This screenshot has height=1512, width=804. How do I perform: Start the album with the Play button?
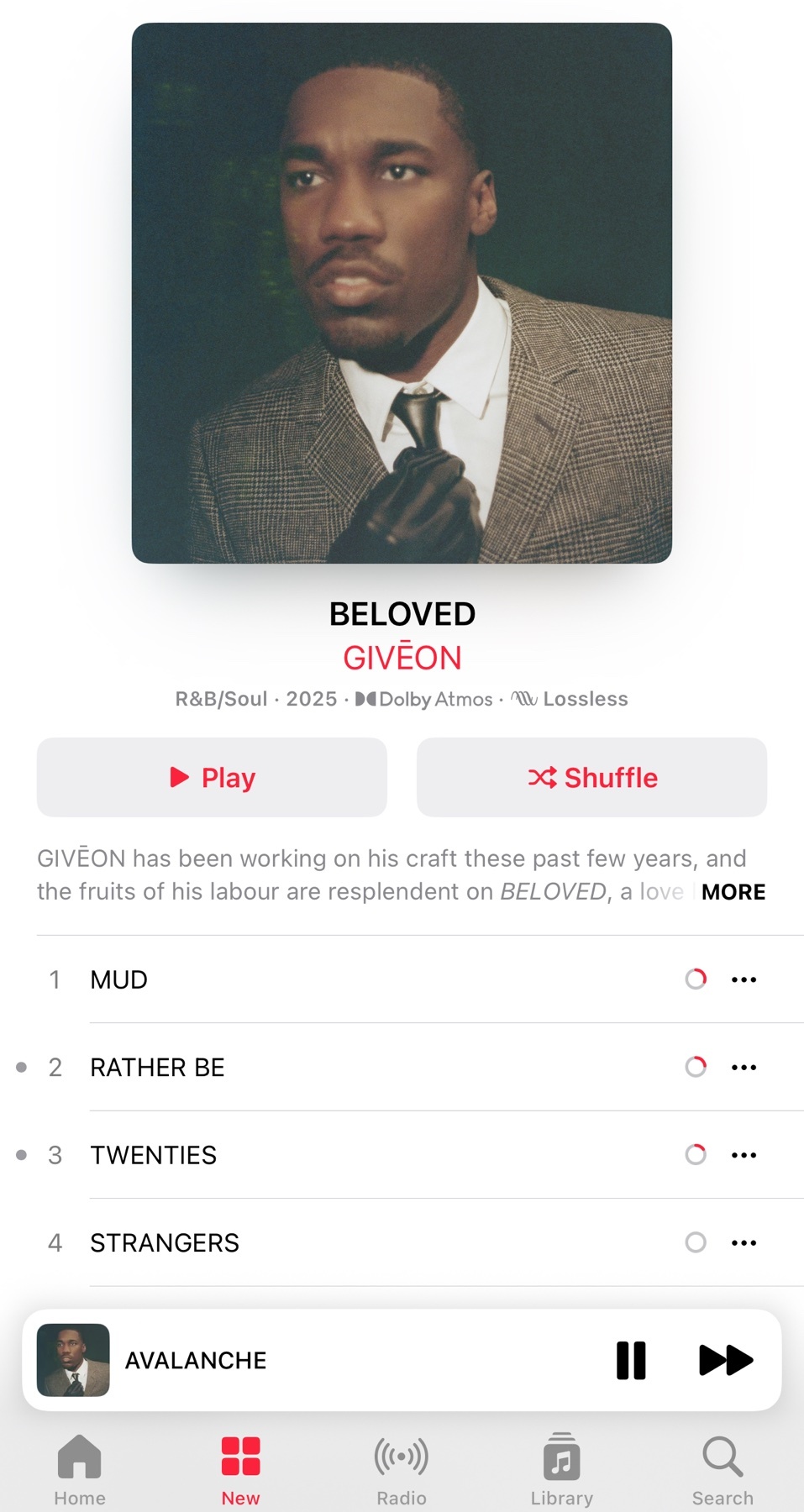click(x=212, y=777)
